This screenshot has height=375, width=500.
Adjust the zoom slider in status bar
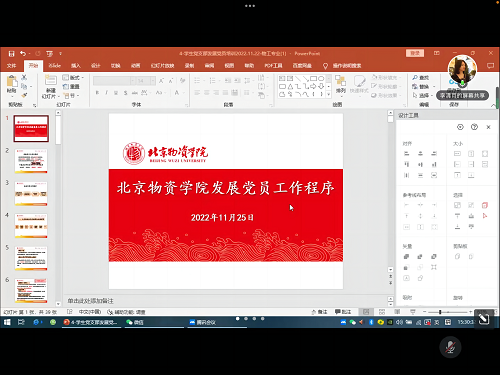[x=440, y=312]
